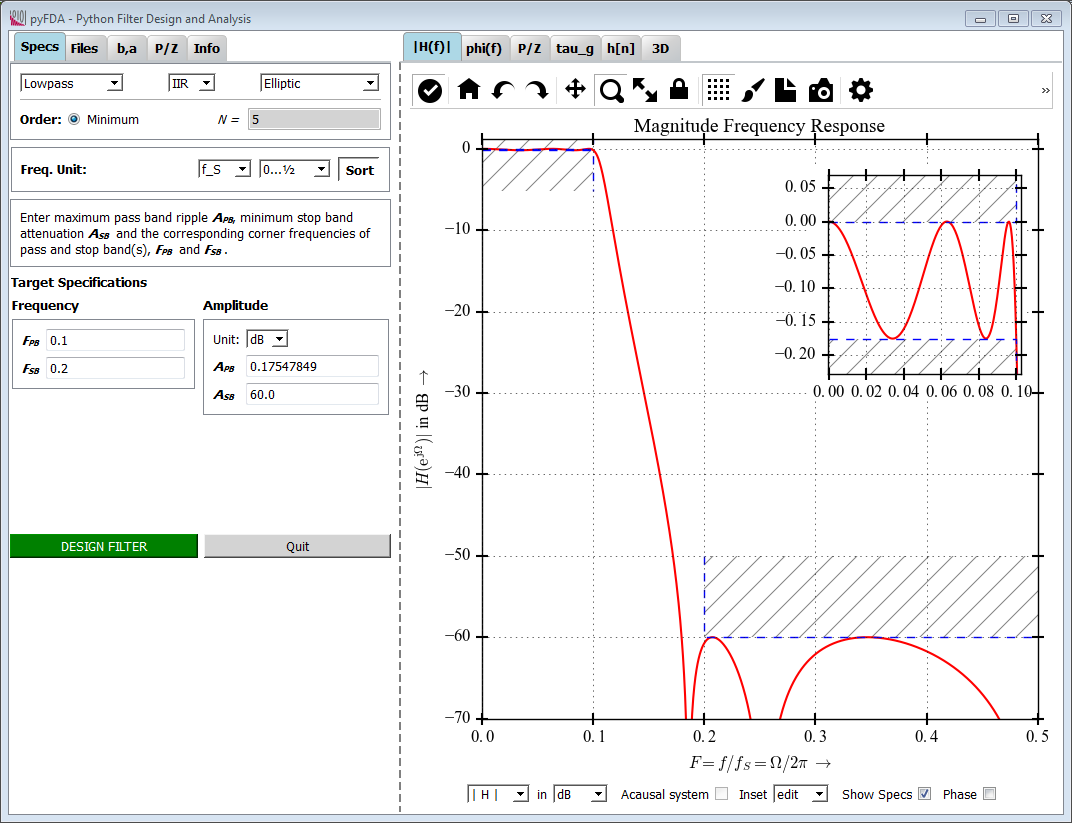This screenshot has width=1072, height=823.
Task: Select the Minimum order radio button
Action: click(74, 120)
